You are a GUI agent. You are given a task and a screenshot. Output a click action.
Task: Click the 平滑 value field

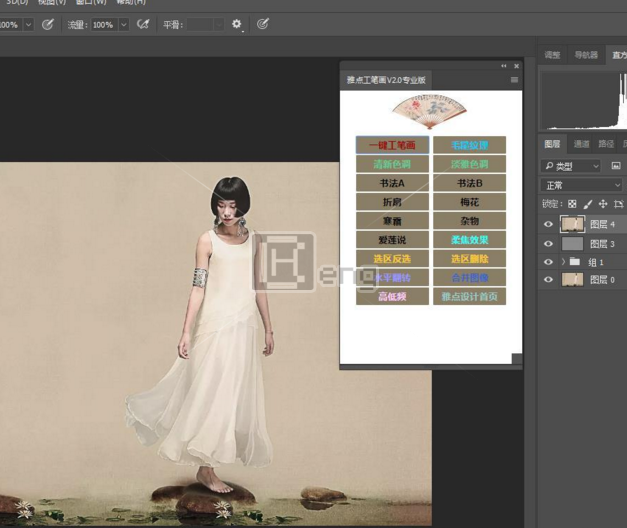[200, 25]
